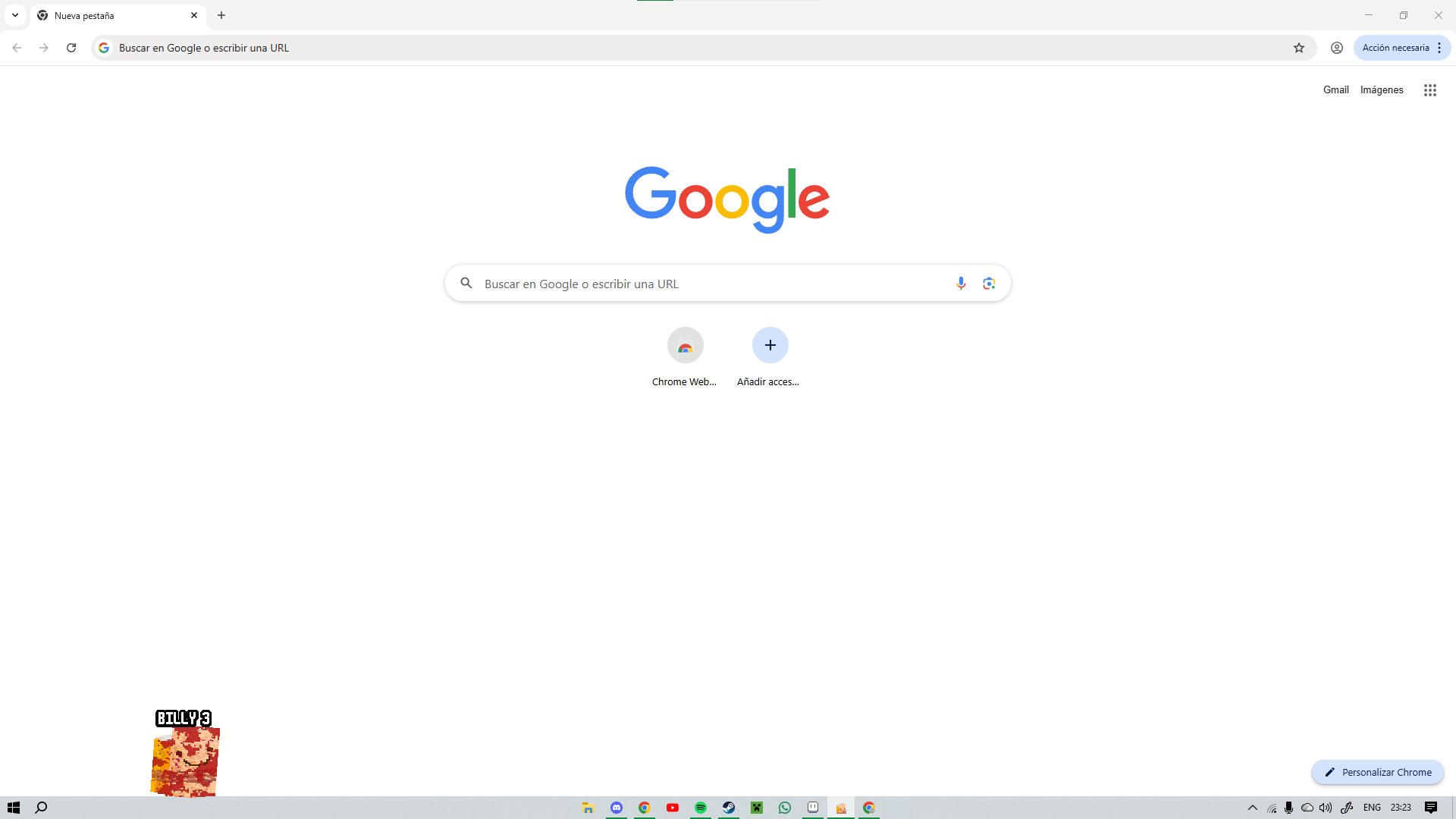The height and width of the screenshot is (819, 1456).
Task: Open the Imágenes link
Action: tap(1381, 89)
